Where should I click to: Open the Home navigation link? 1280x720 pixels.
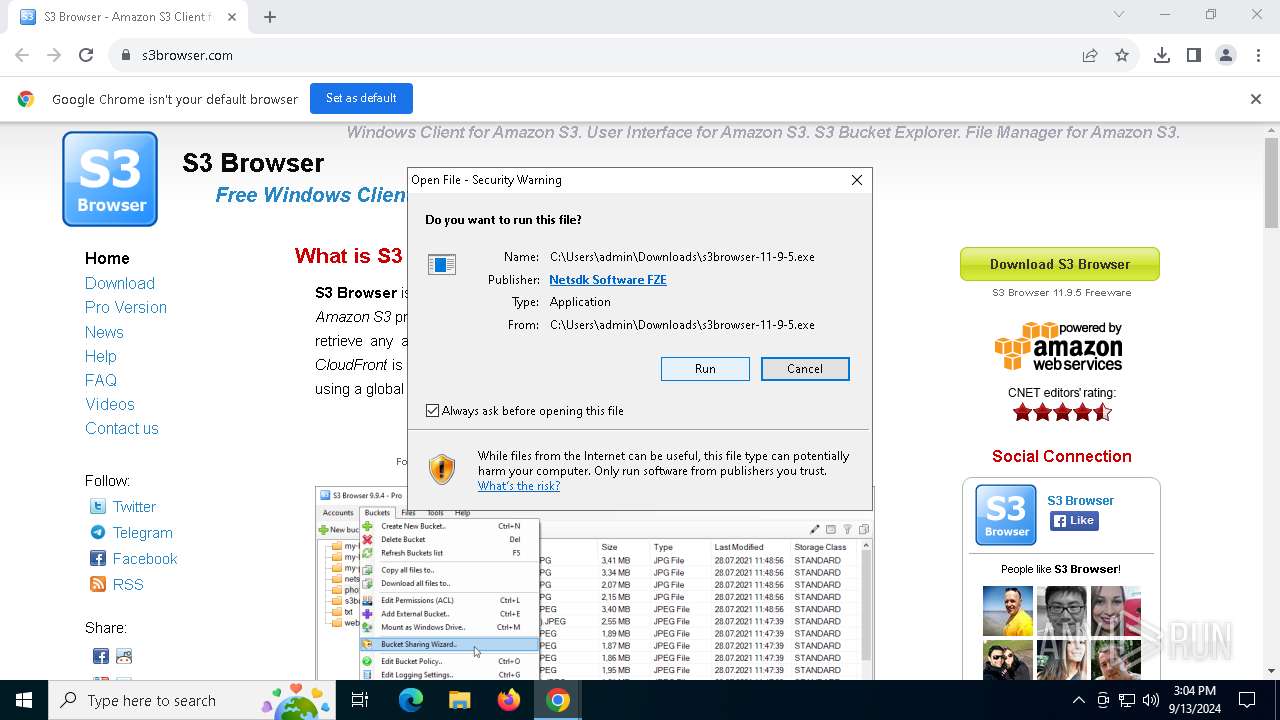pos(107,258)
